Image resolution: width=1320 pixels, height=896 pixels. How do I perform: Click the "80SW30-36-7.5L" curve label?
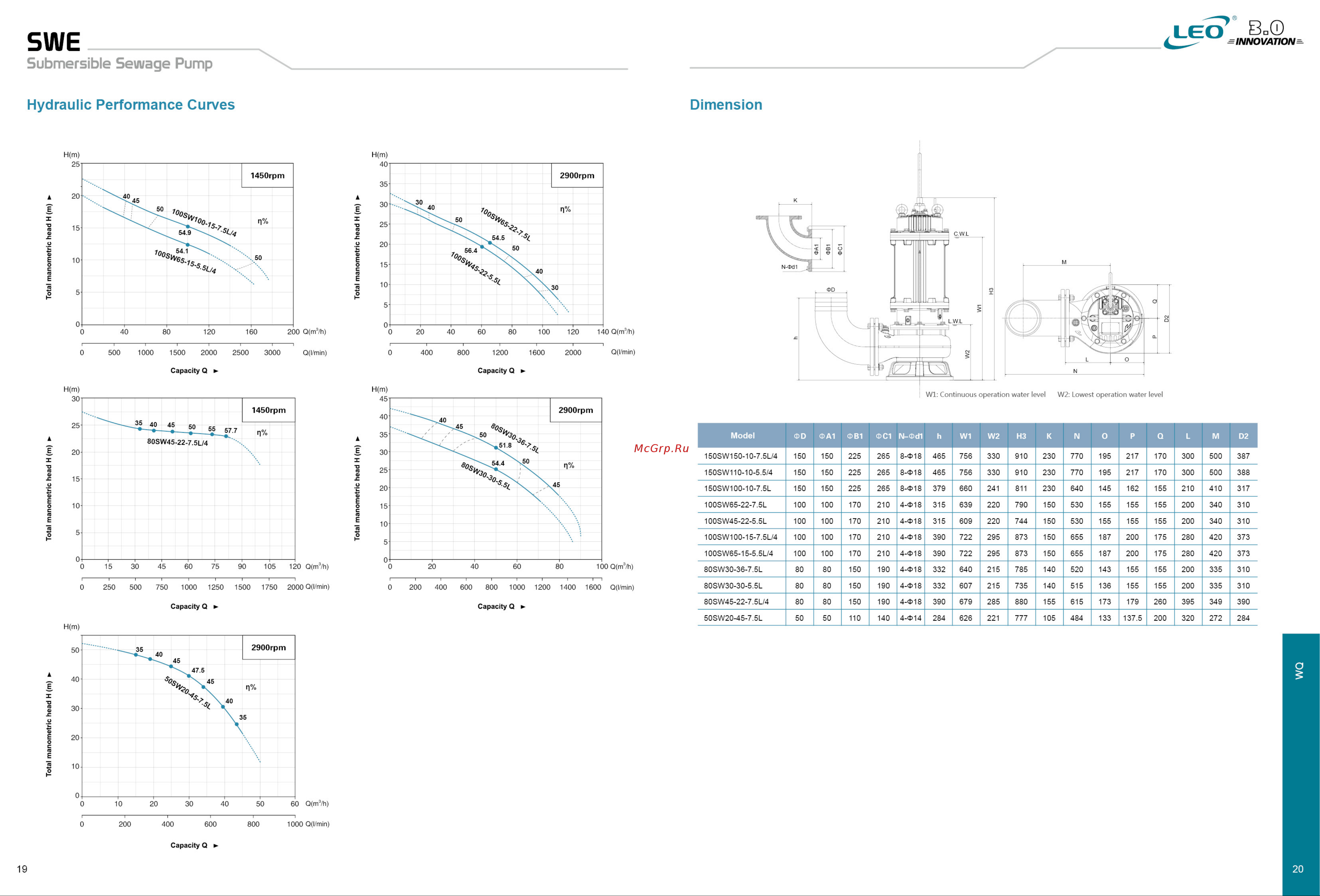click(515, 438)
